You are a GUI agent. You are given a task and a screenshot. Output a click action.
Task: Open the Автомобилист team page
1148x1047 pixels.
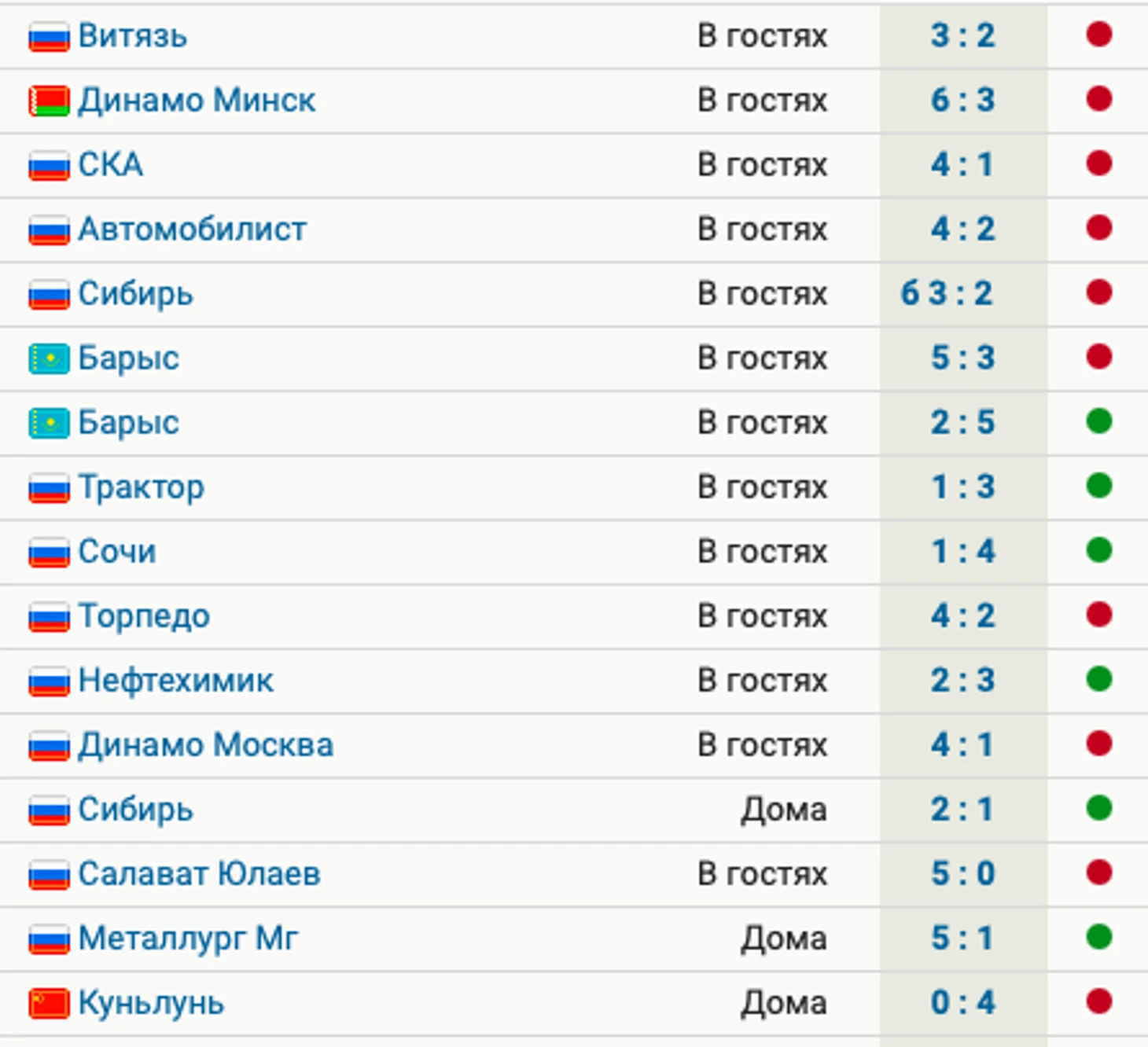point(192,229)
